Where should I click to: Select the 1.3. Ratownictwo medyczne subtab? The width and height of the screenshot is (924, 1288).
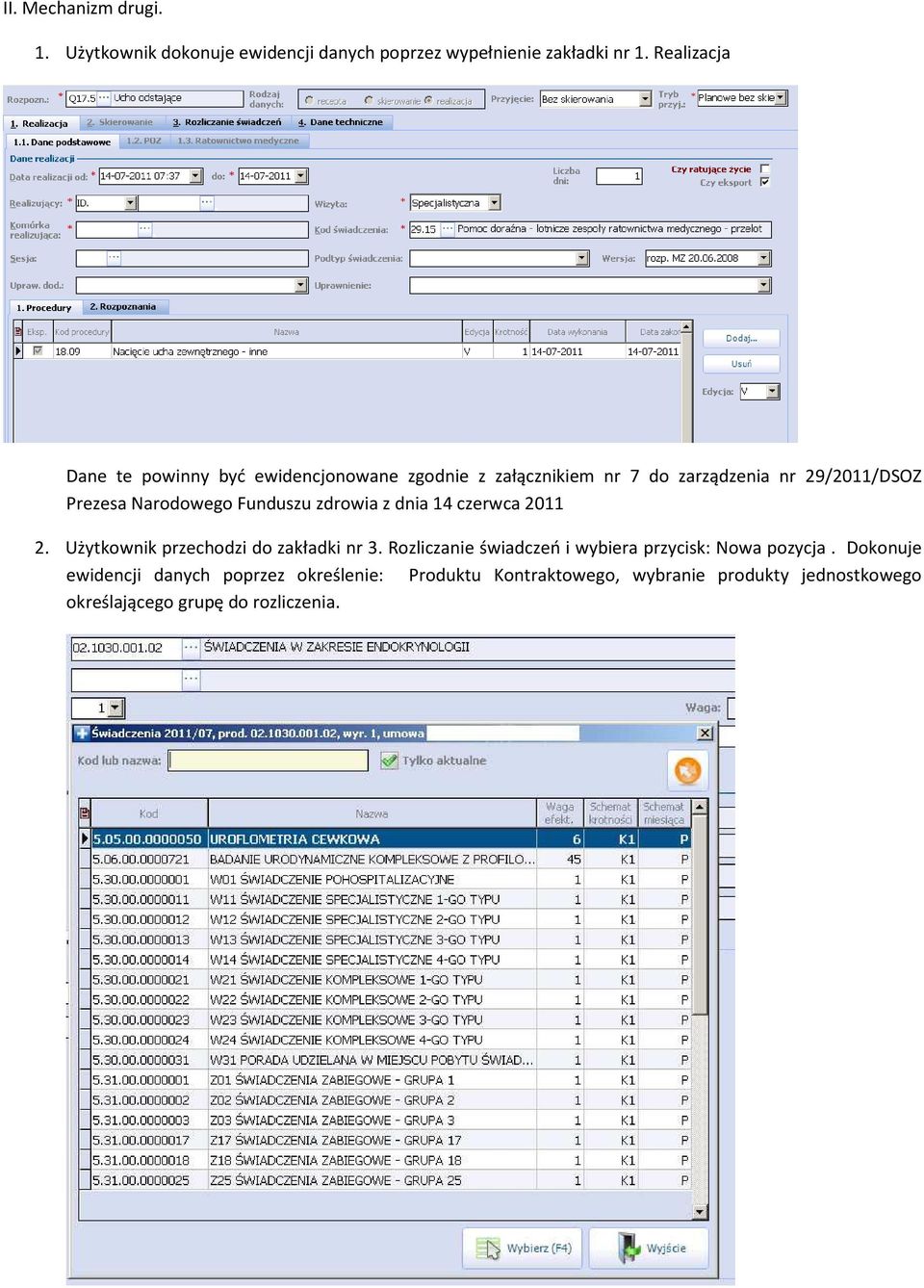click(238, 141)
